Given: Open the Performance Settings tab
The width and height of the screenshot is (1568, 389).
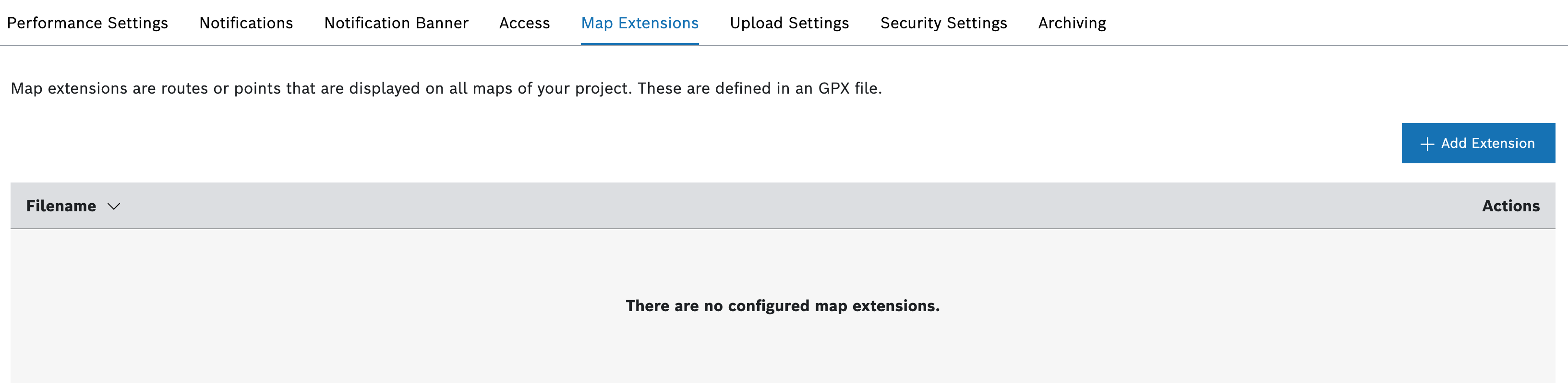Looking at the screenshot, I should (87, 23).
